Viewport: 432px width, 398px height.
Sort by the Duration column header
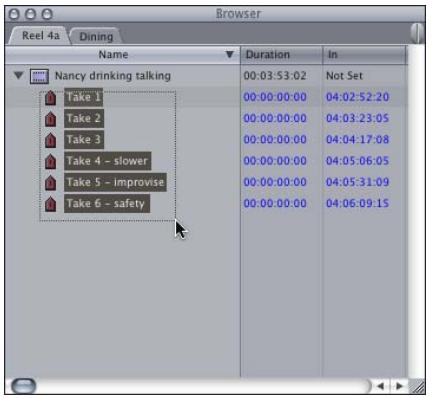[281, 55]
